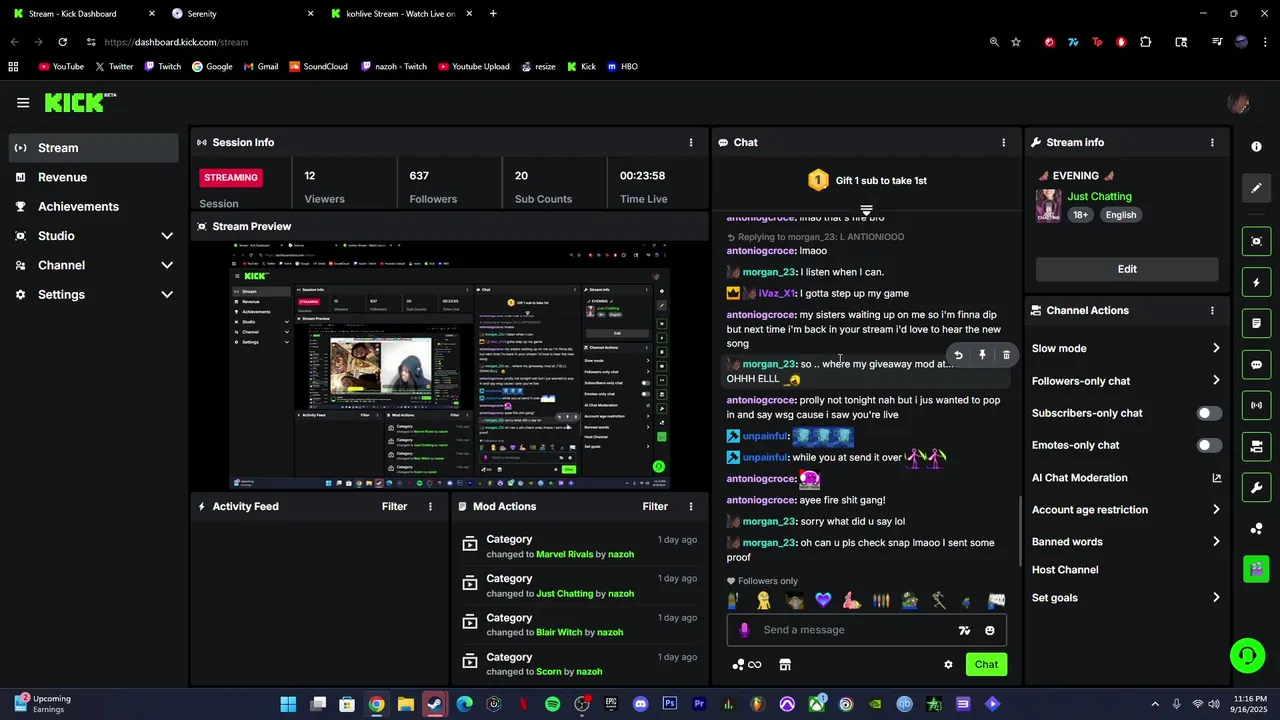
Task: Open Spotify from the Windows taskbar
Action: click(x=553, y=704)
